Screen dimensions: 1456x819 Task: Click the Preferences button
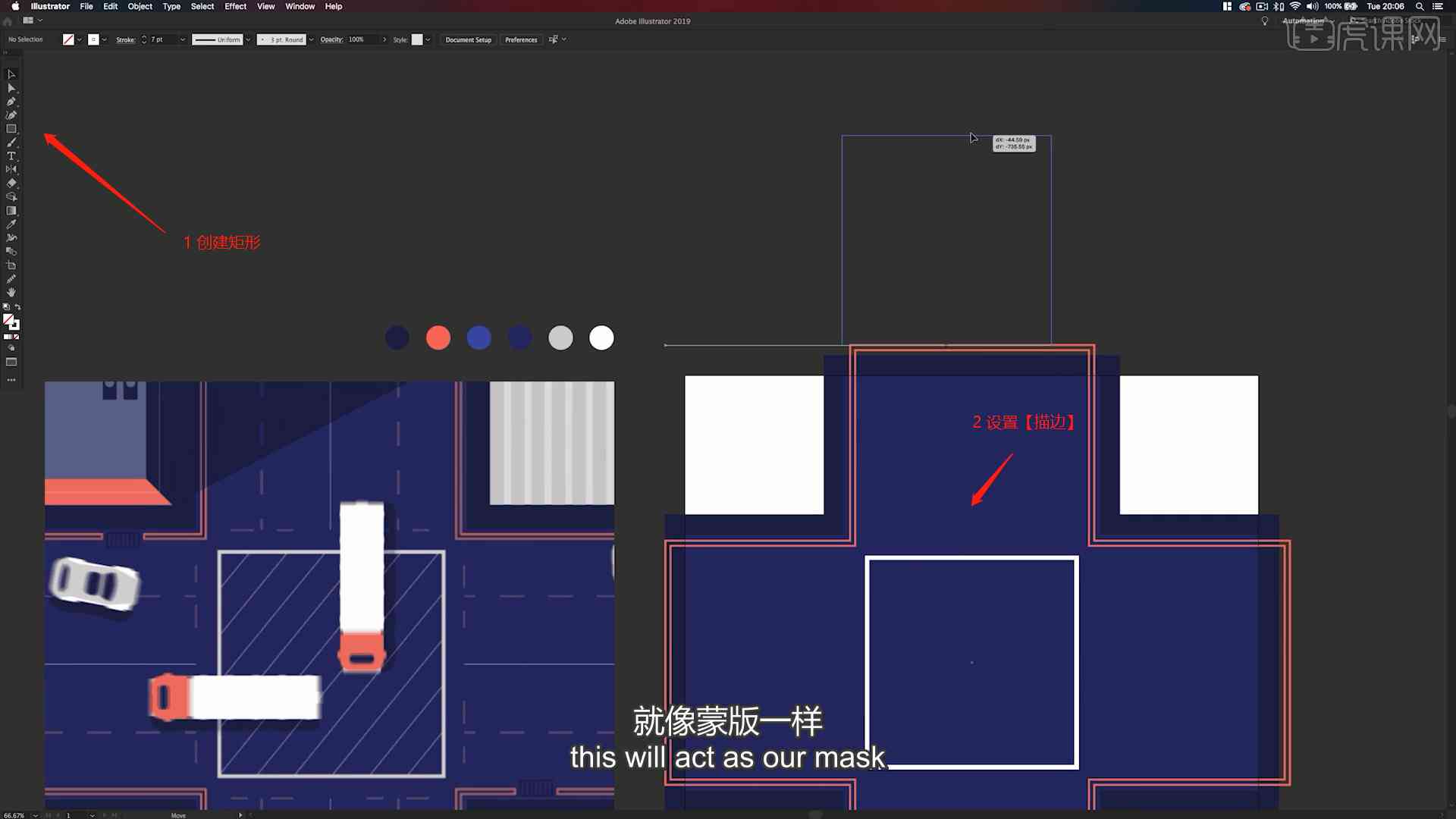521,39
